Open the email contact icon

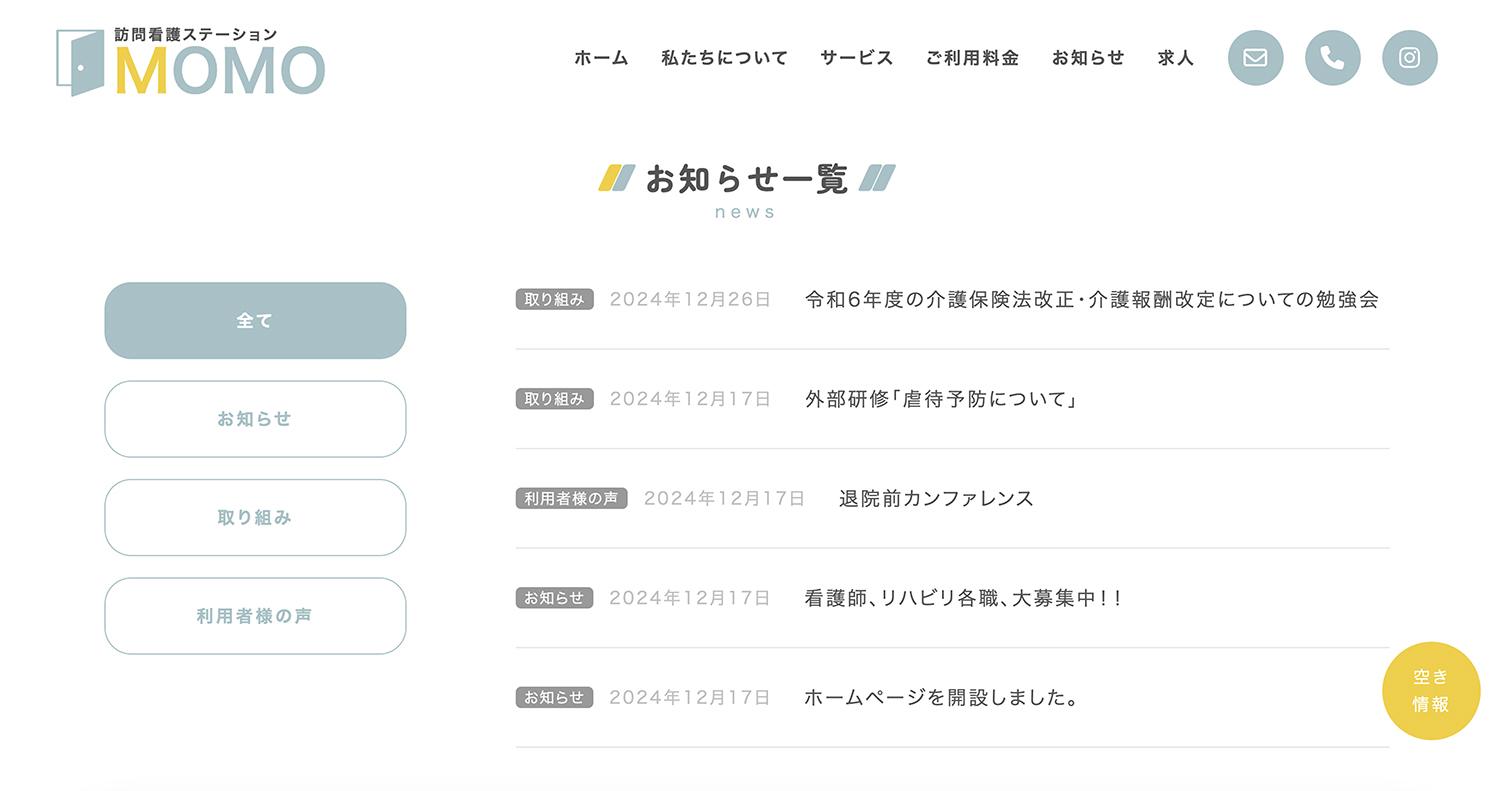1255,57
